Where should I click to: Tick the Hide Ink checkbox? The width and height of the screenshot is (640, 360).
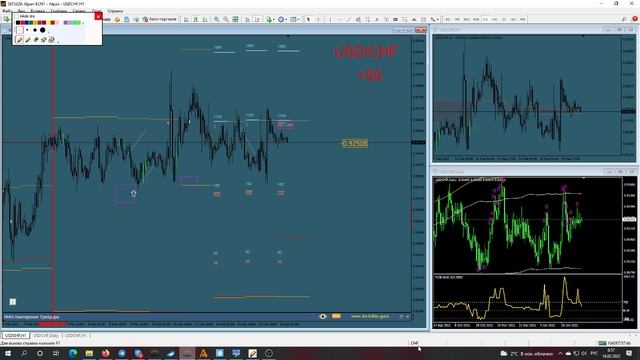17,16
